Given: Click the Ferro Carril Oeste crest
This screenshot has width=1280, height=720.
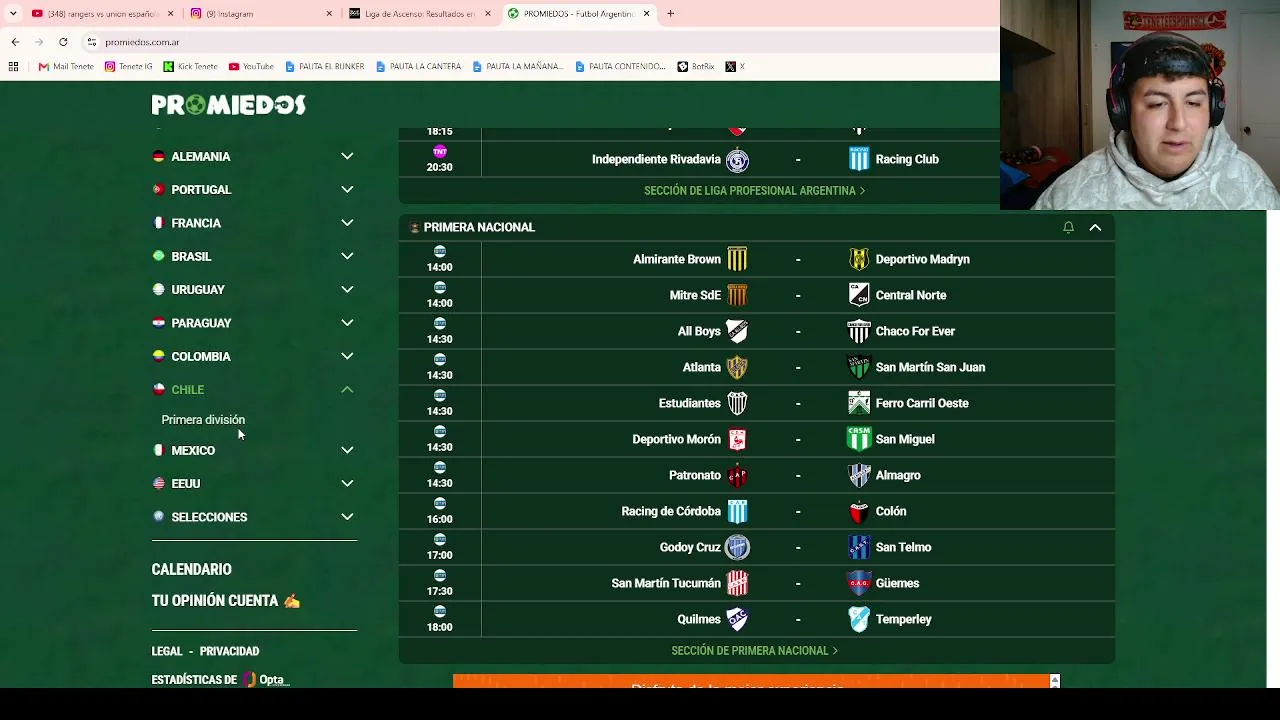Looking at the screenshot, I should click(859, 403).
